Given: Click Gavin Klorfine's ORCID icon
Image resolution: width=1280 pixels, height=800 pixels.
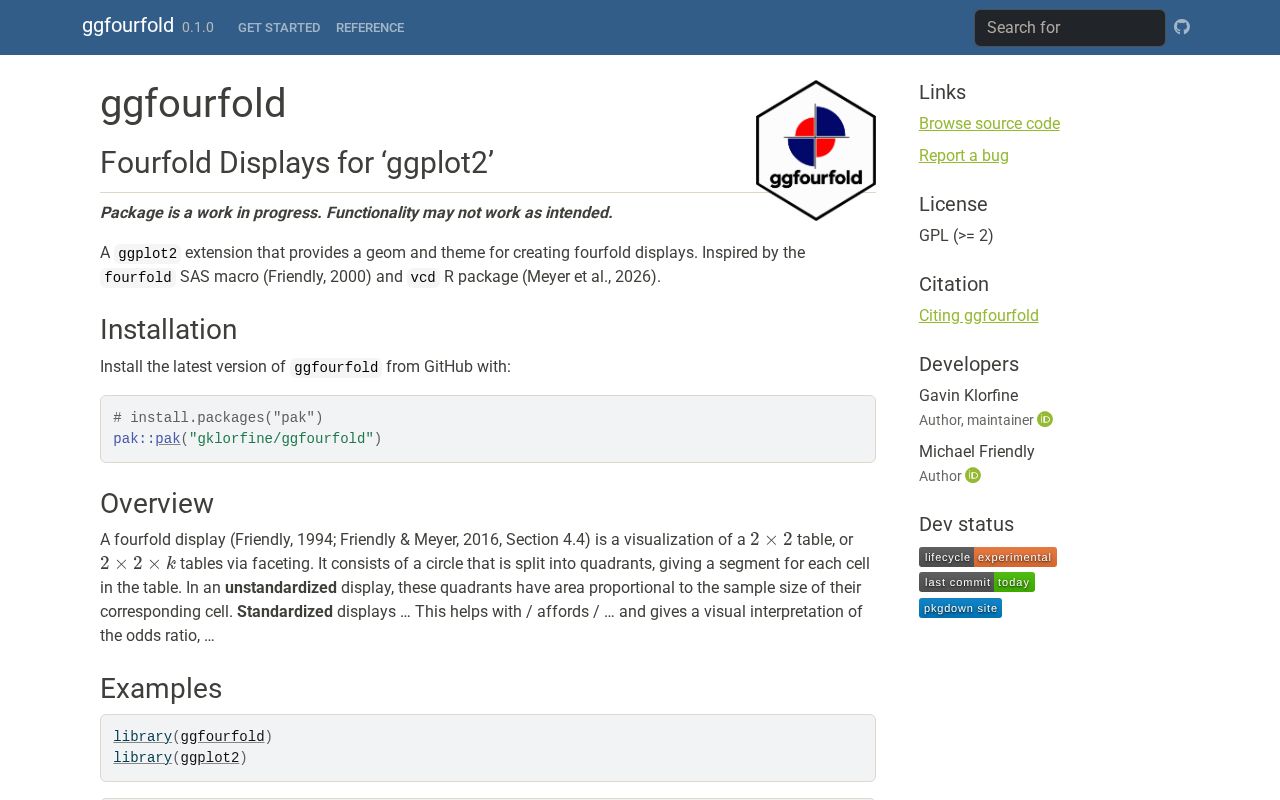Looking at the screenshot, I should [1045, 419].
